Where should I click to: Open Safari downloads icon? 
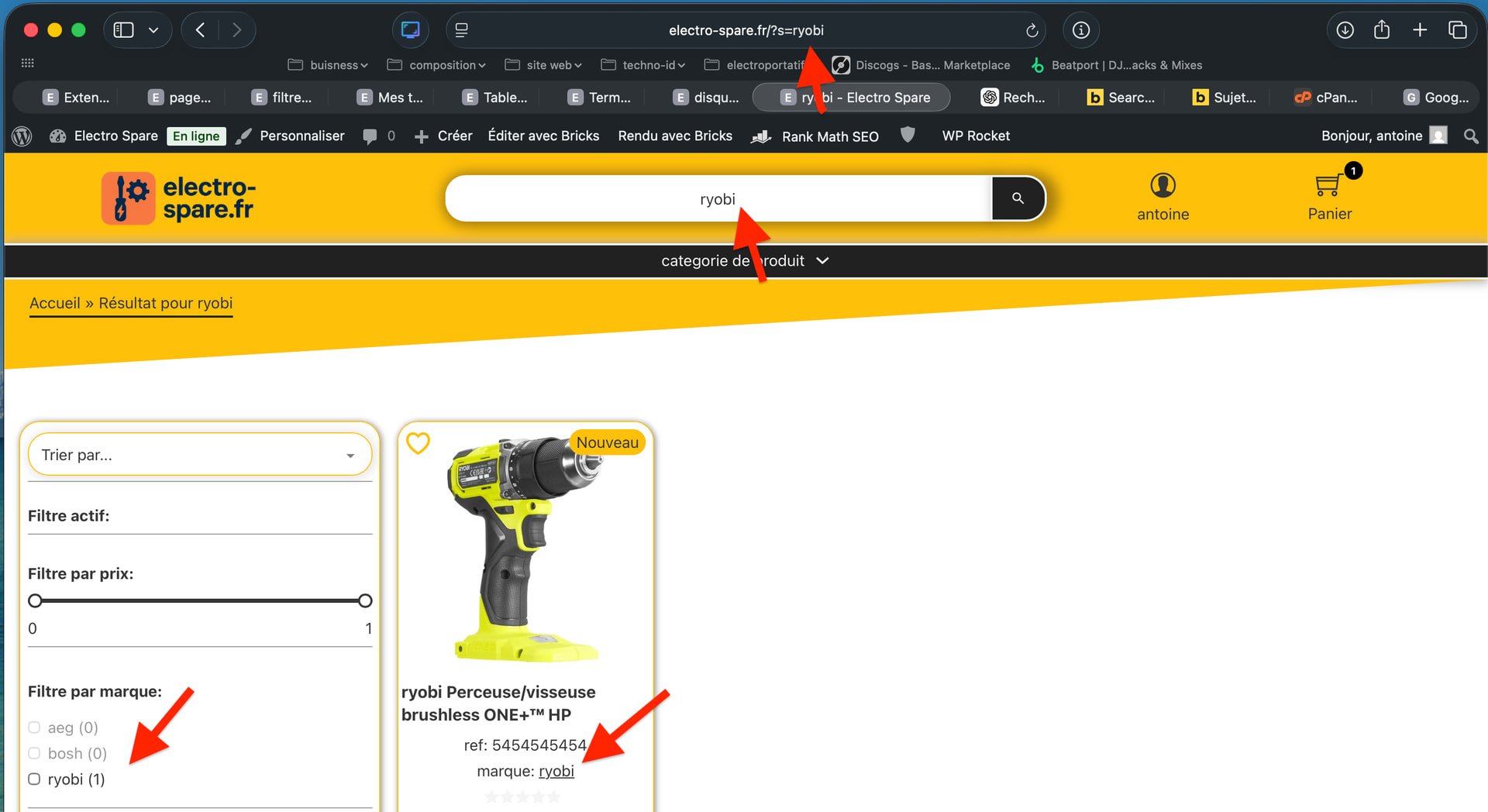coord(1345,30)
